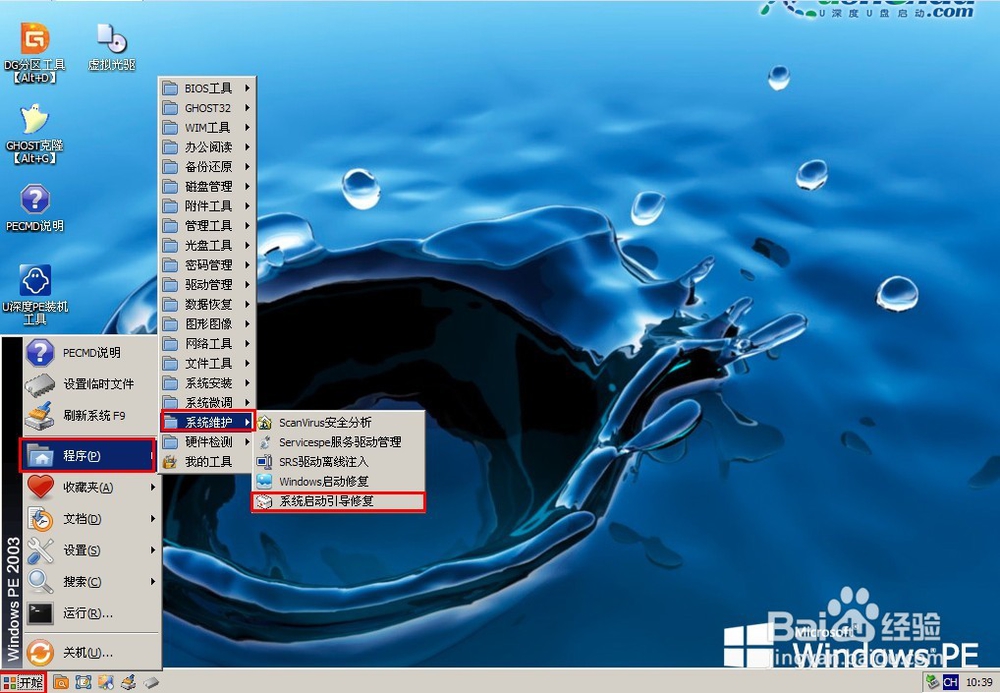Open the 附件工具 folder
The width and height of the screenshot is (1000, 693).
pyautogui.click(x=207, y=206)
